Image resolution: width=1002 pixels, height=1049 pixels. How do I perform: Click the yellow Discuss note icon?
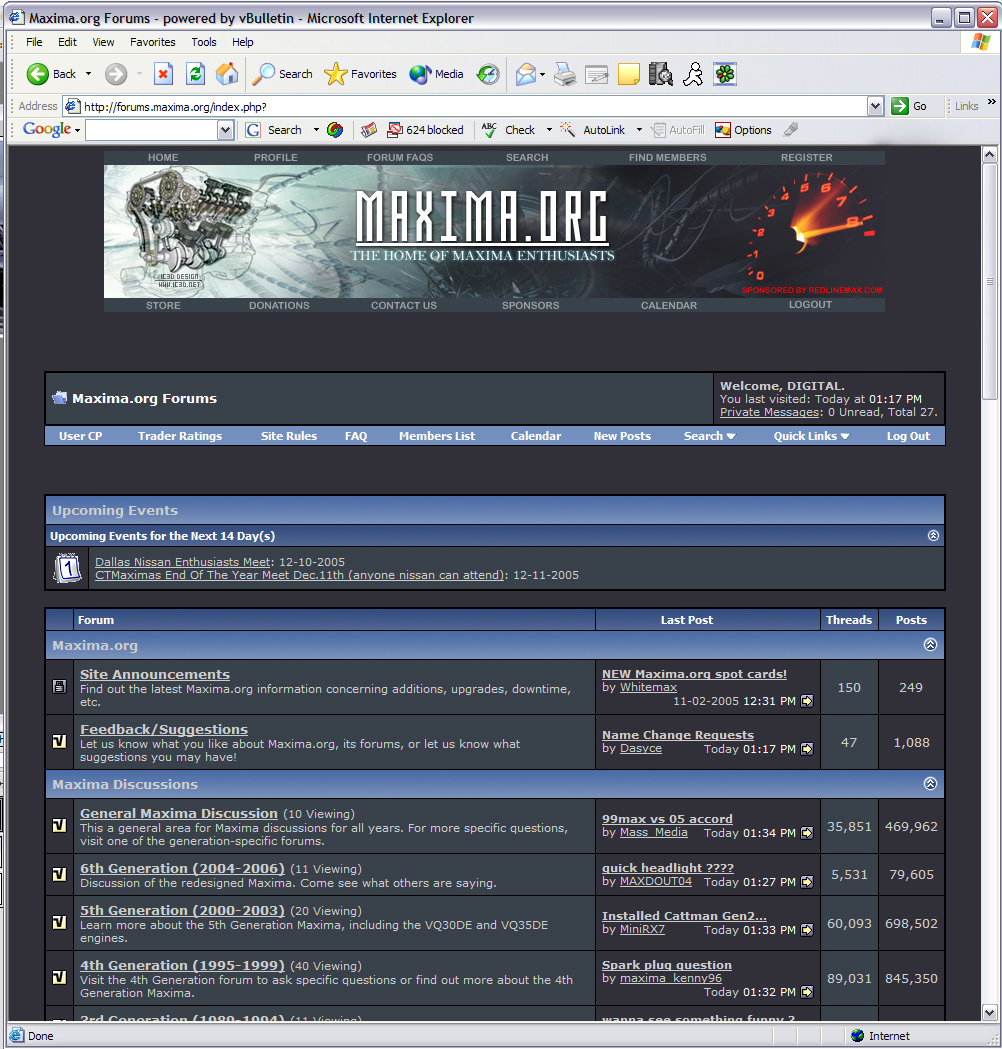628,74
